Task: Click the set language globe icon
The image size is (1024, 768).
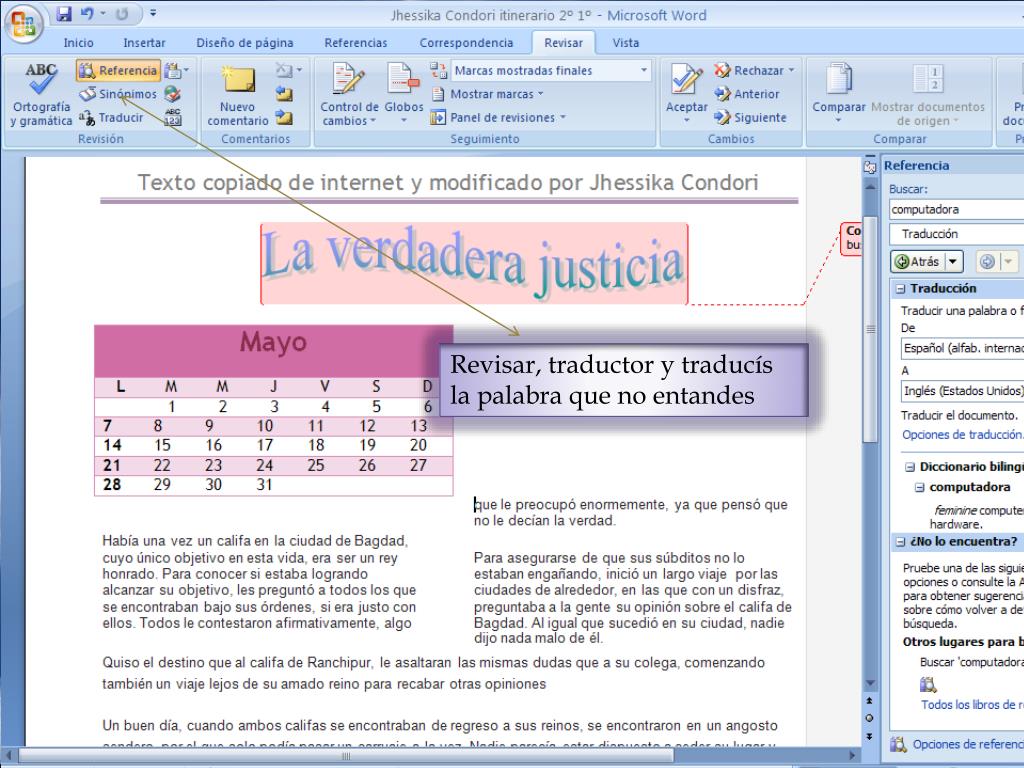Action: (x=172, y=94)
